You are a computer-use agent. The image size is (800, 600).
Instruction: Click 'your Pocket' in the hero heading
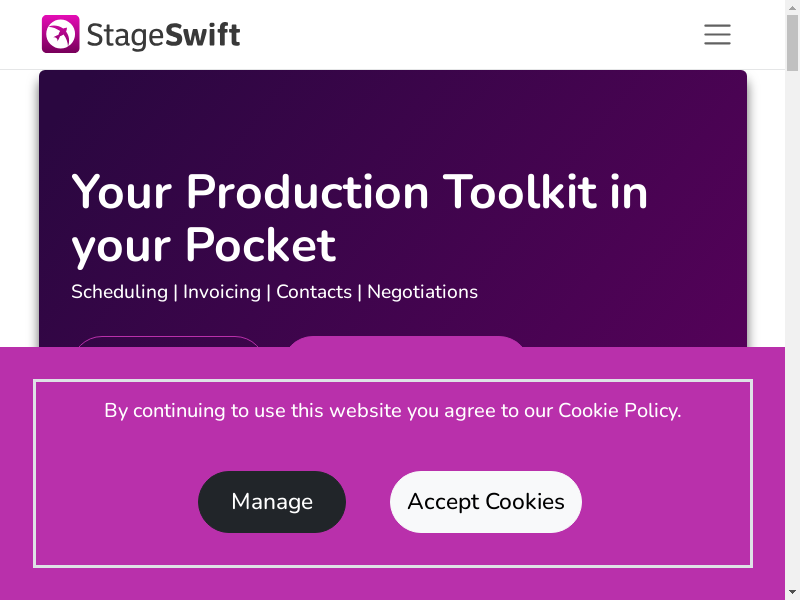204,245
